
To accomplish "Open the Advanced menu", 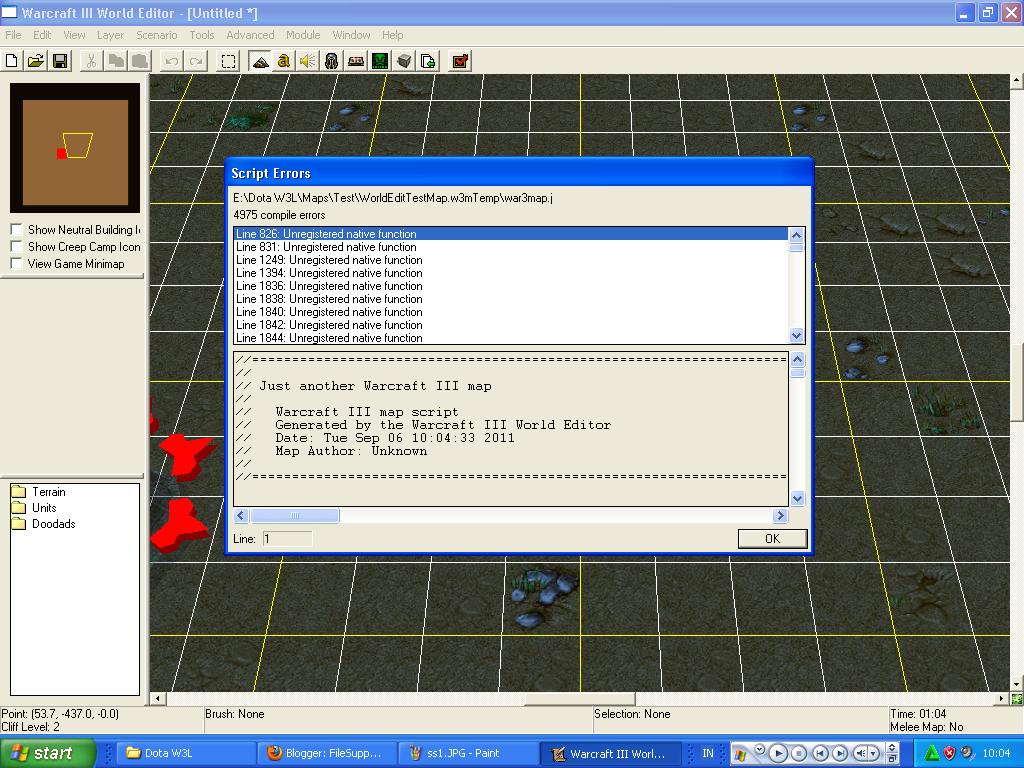I will (x=250, y=35).
